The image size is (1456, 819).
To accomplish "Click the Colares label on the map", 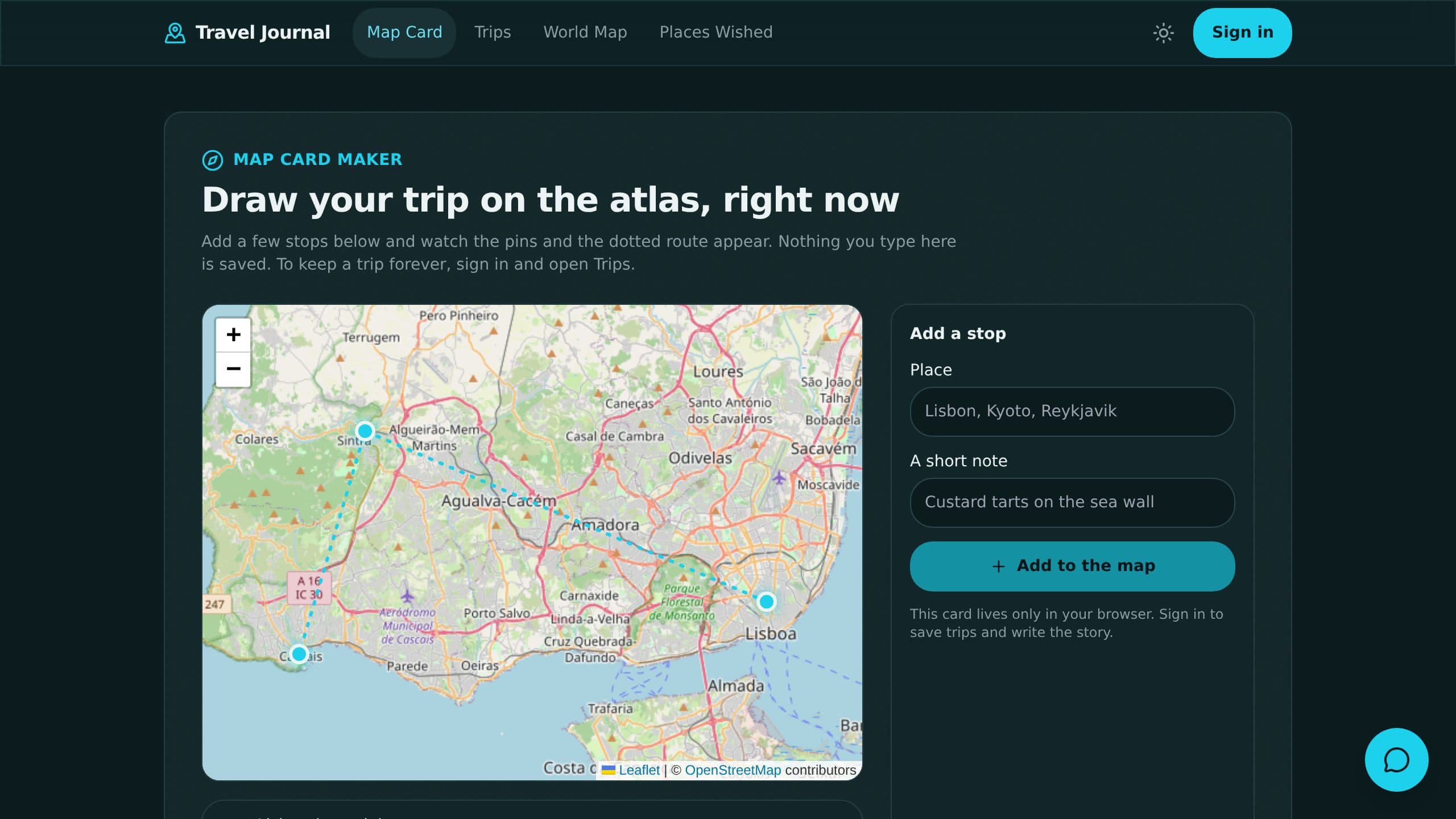I will tap(257, 439).
